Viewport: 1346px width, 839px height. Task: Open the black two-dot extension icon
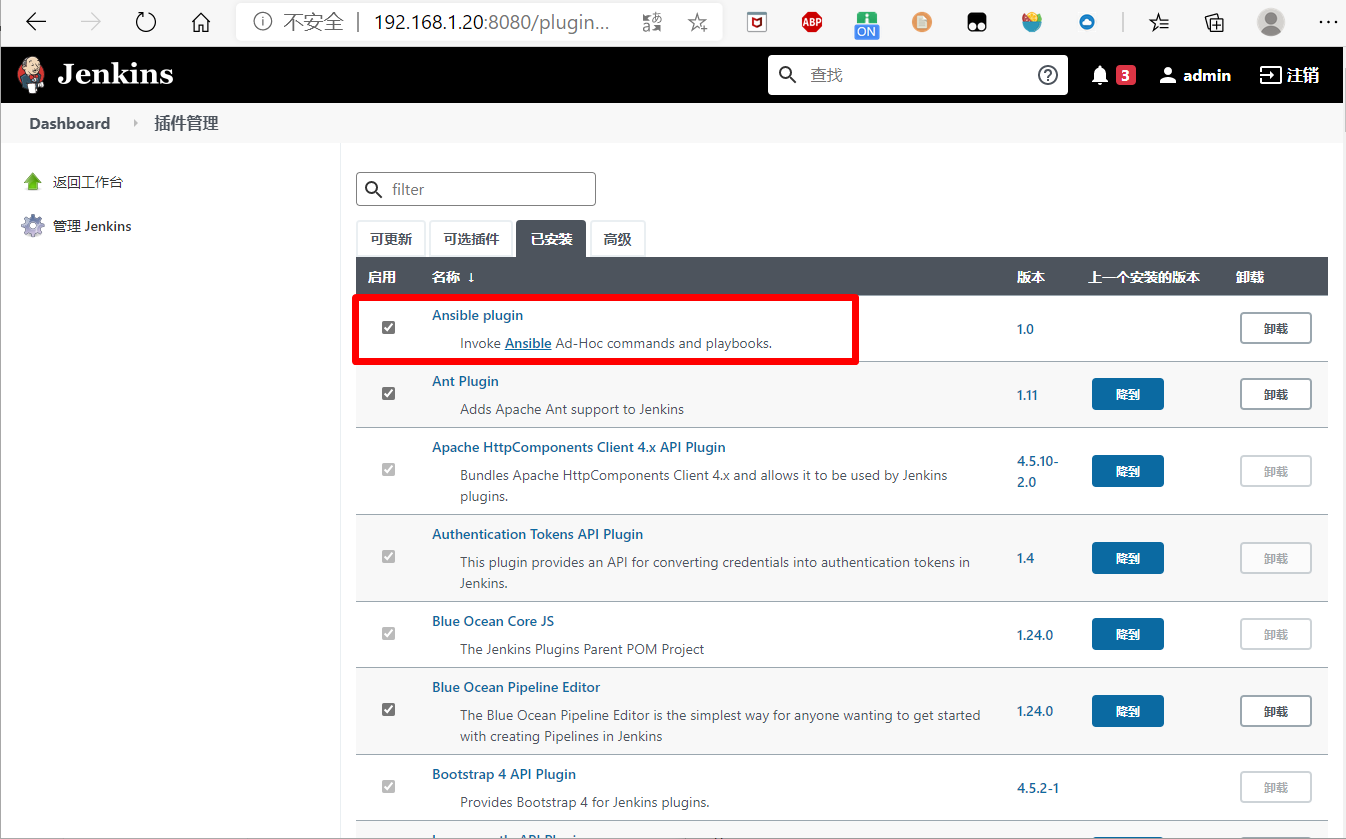point(977,22)
